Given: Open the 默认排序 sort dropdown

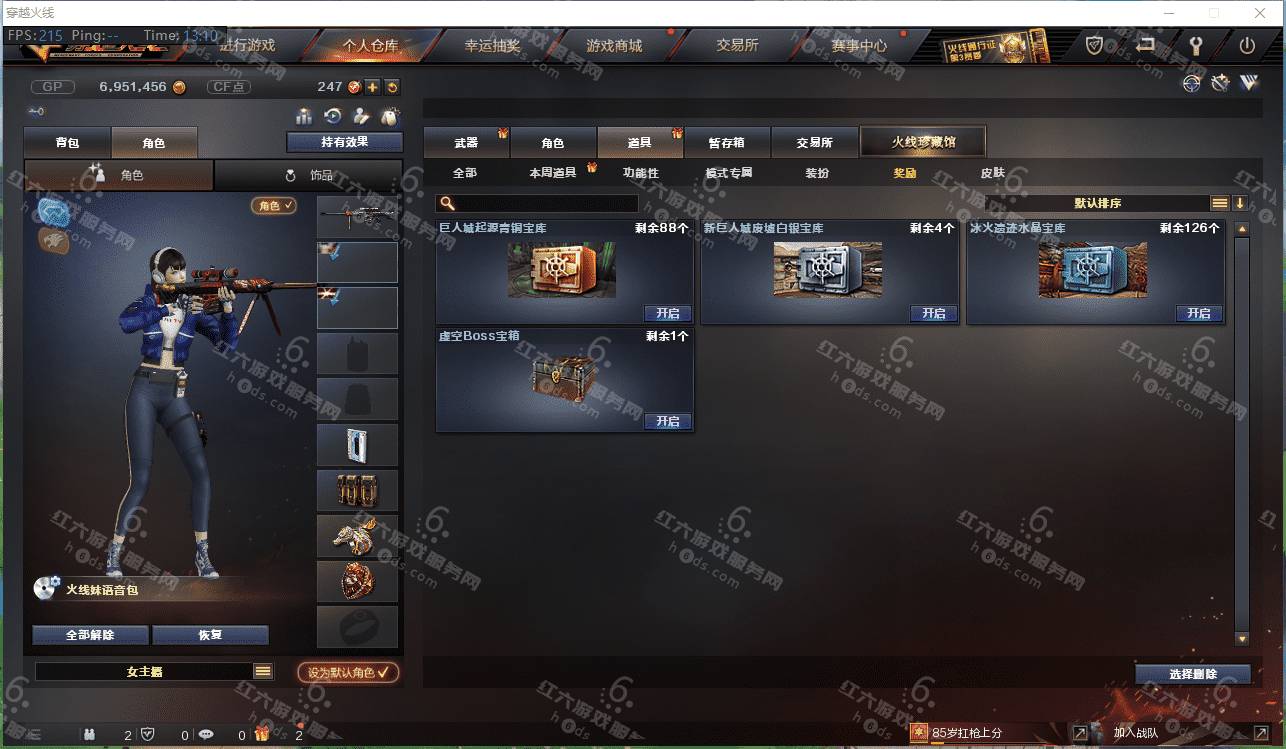Looking at the screenshot, I should [1097, 203].
